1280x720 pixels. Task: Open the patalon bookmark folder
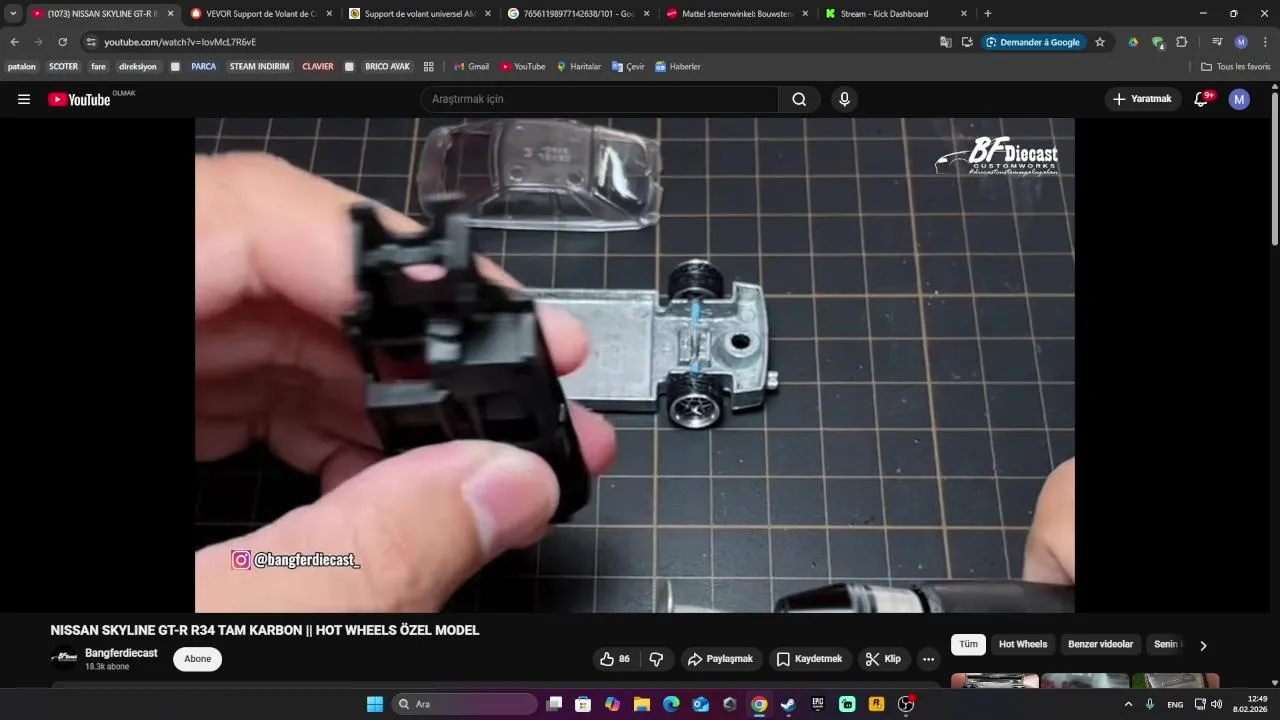[x=22, y=67]
